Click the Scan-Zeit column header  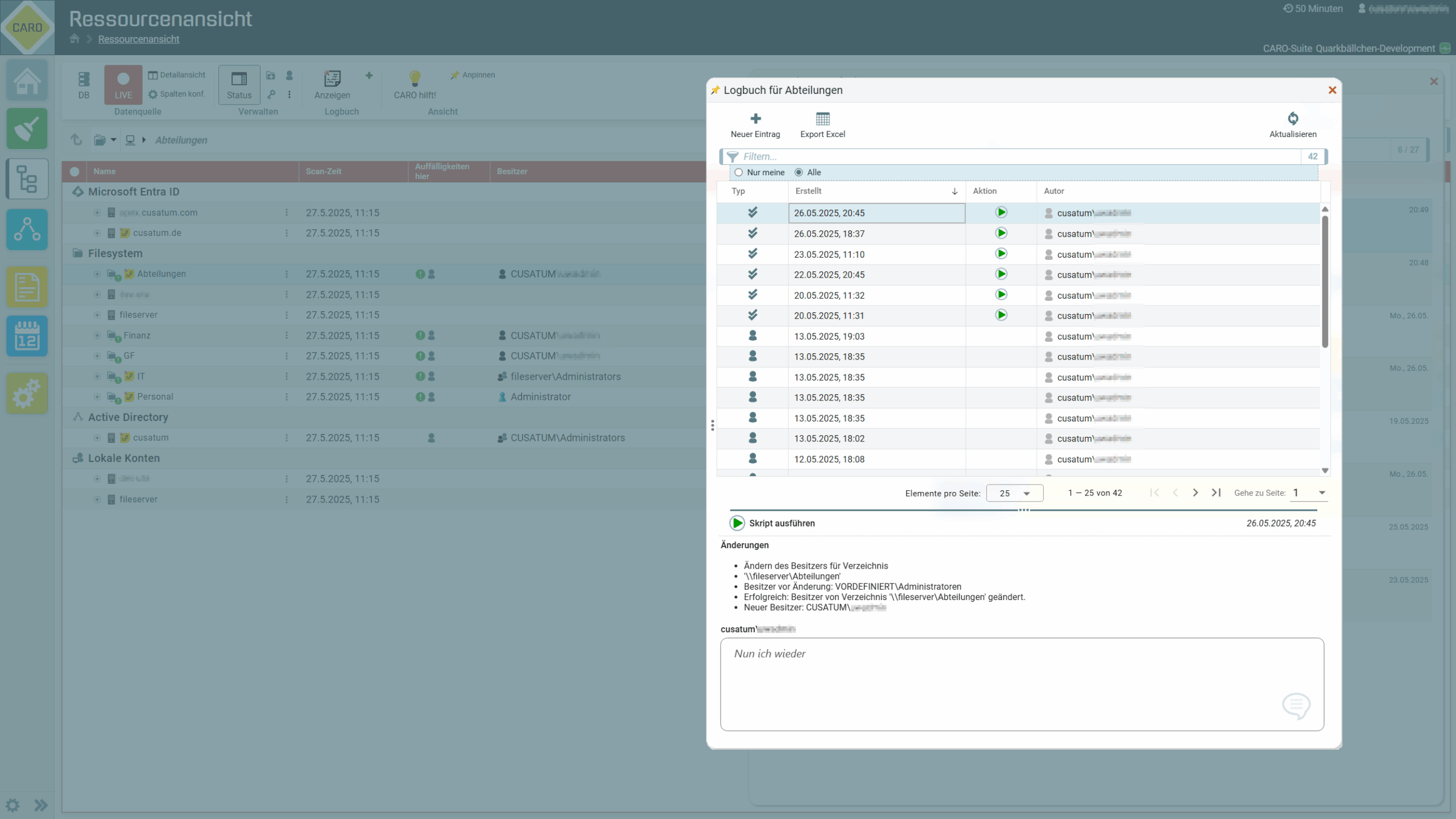click(x=353, y=171)
